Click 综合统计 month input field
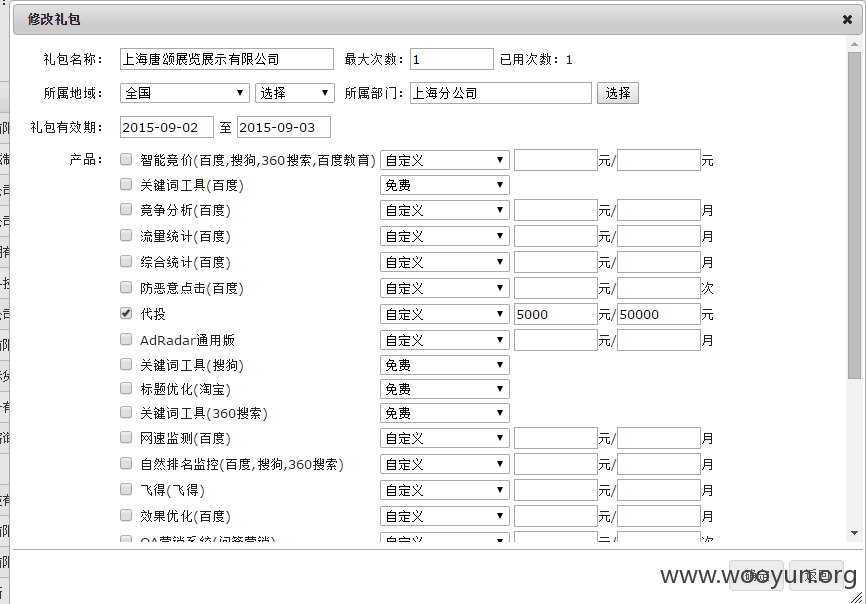Screen dimensions: 866x604 [x=658, y=262]
